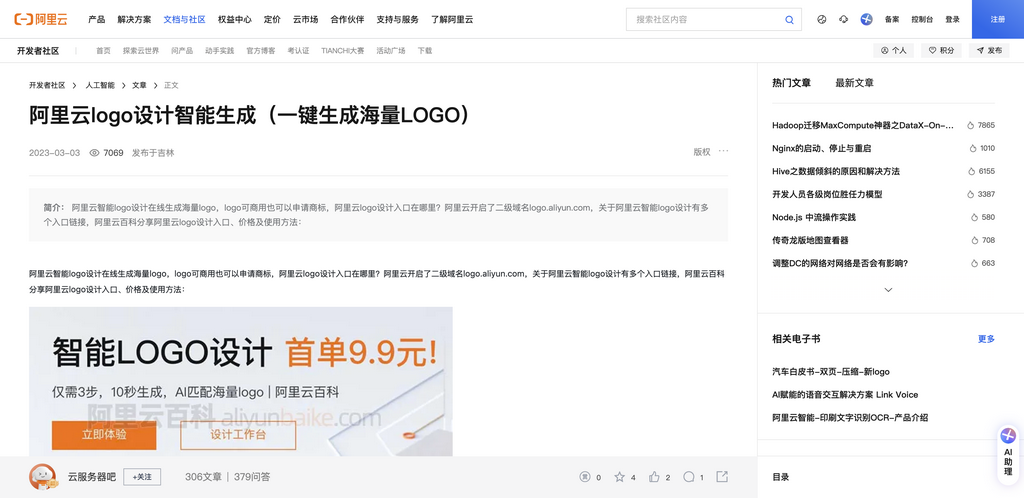1024x498 pixels.
Task: Click the 发布 button
Action: click(989, 50)
